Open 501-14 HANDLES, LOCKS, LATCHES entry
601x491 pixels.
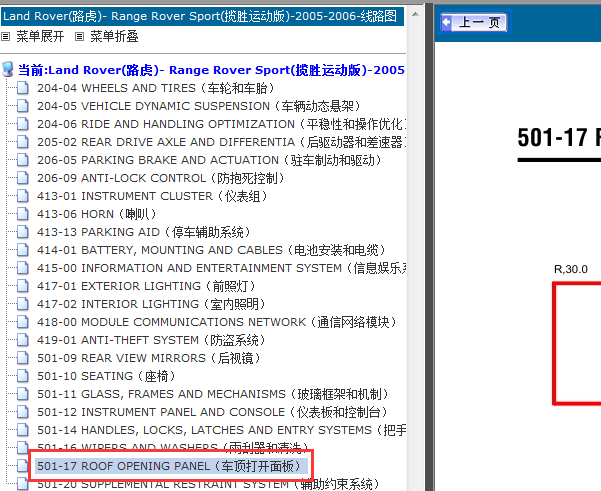coord(221,430)
